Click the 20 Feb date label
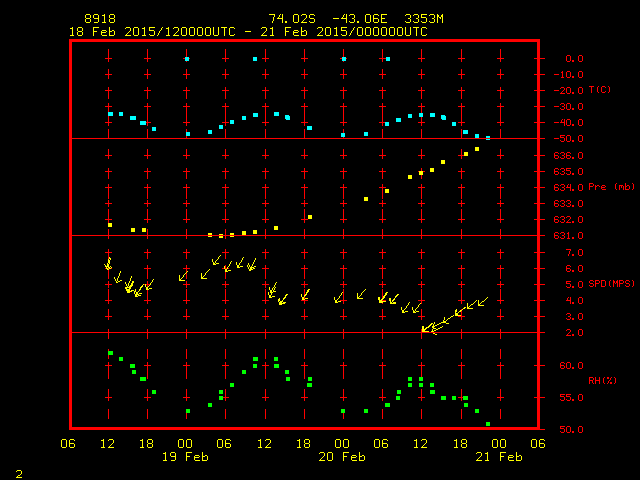The image size is (640, 480). (x=342, y=457)
